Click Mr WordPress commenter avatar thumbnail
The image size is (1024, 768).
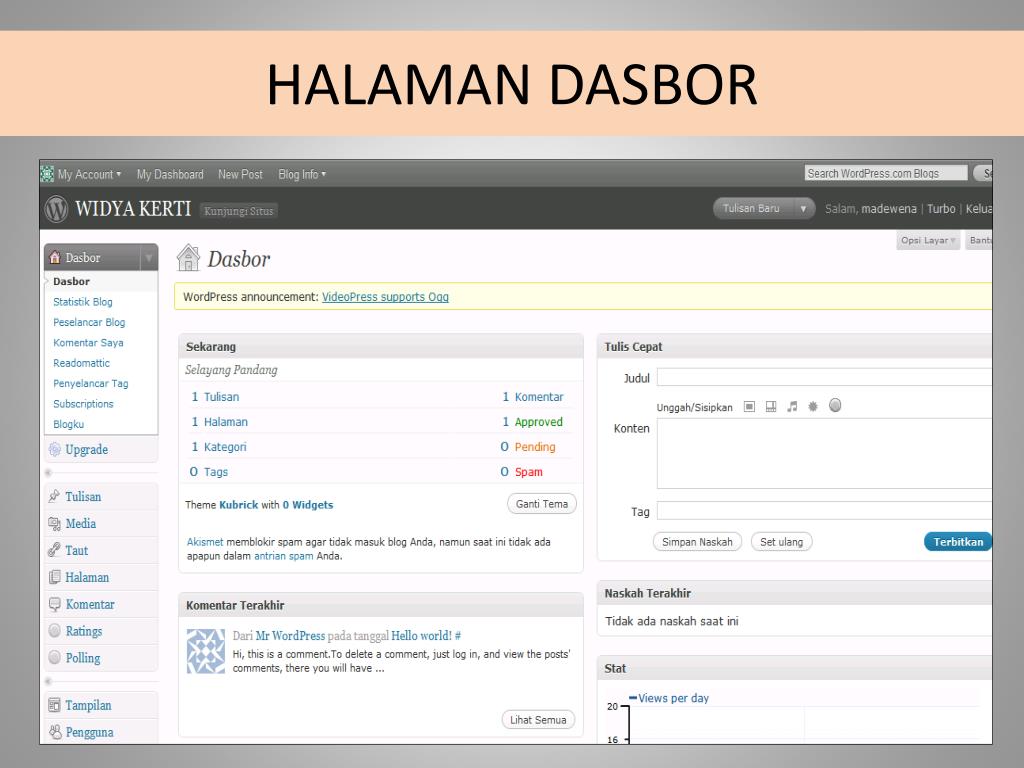point(206,651)
